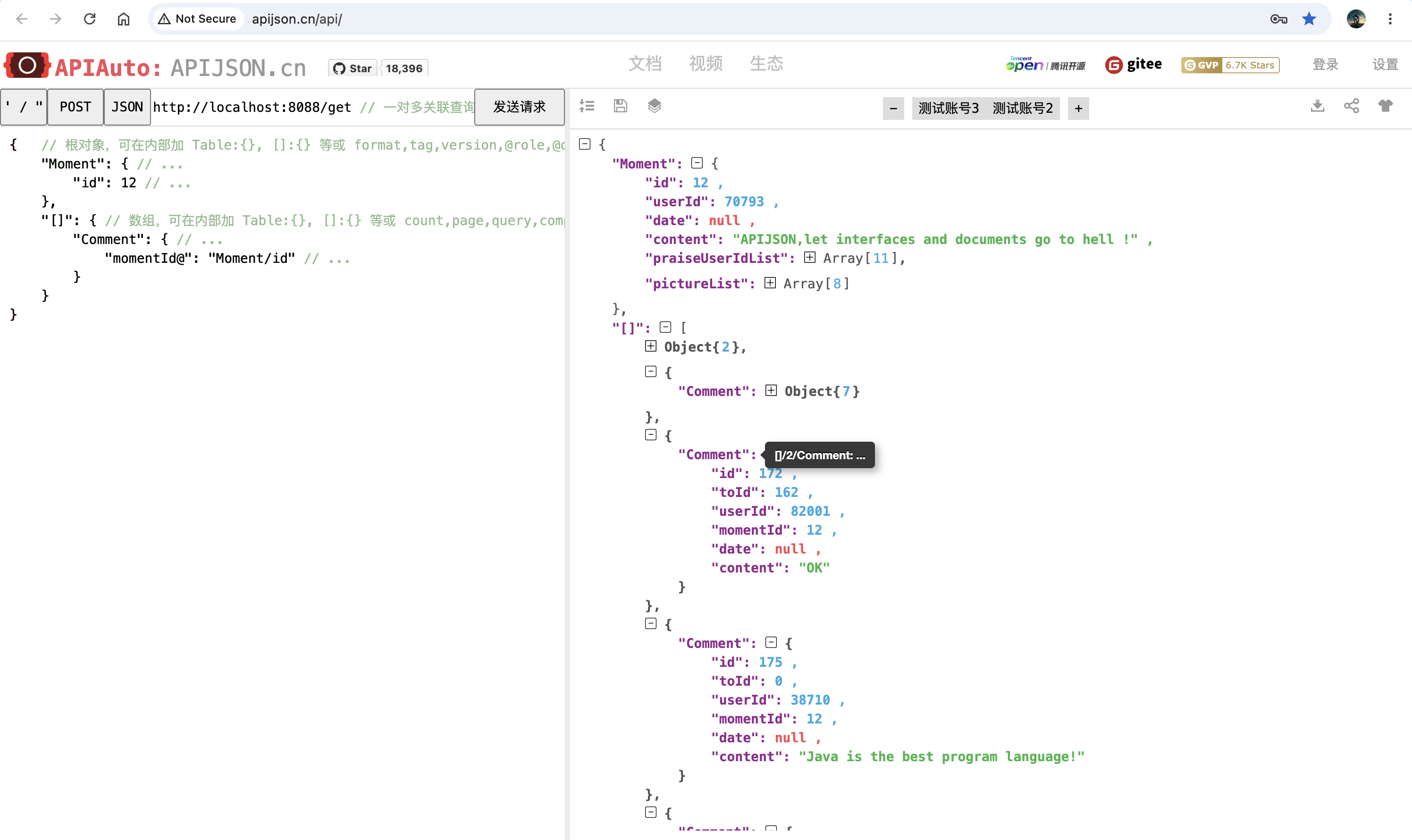Click the "toId": 162 value
The image size is (1412, 840).
pyautogui.click(x=787, y=492)
